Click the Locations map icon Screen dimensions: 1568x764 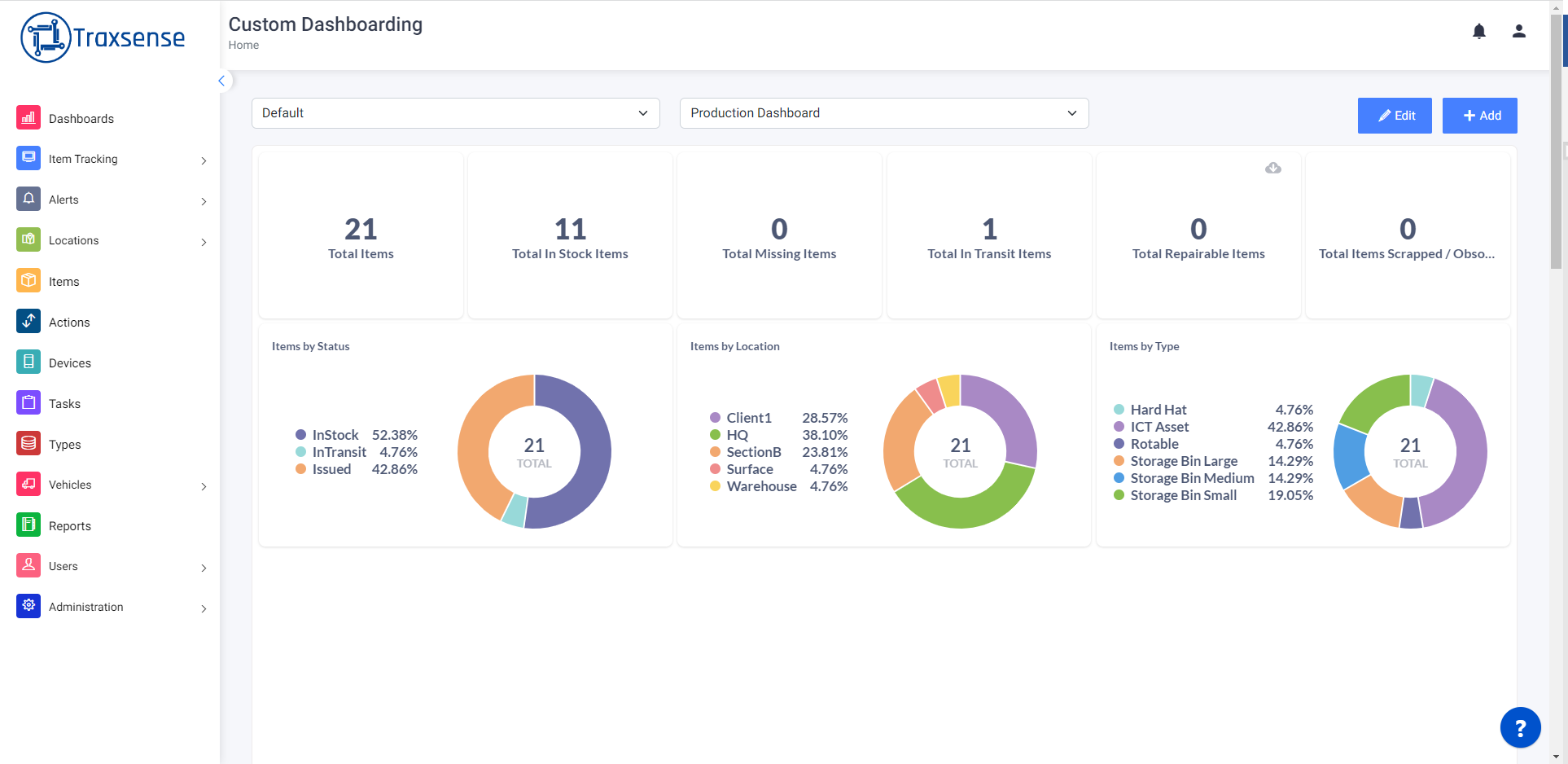[x=28, y=240]
